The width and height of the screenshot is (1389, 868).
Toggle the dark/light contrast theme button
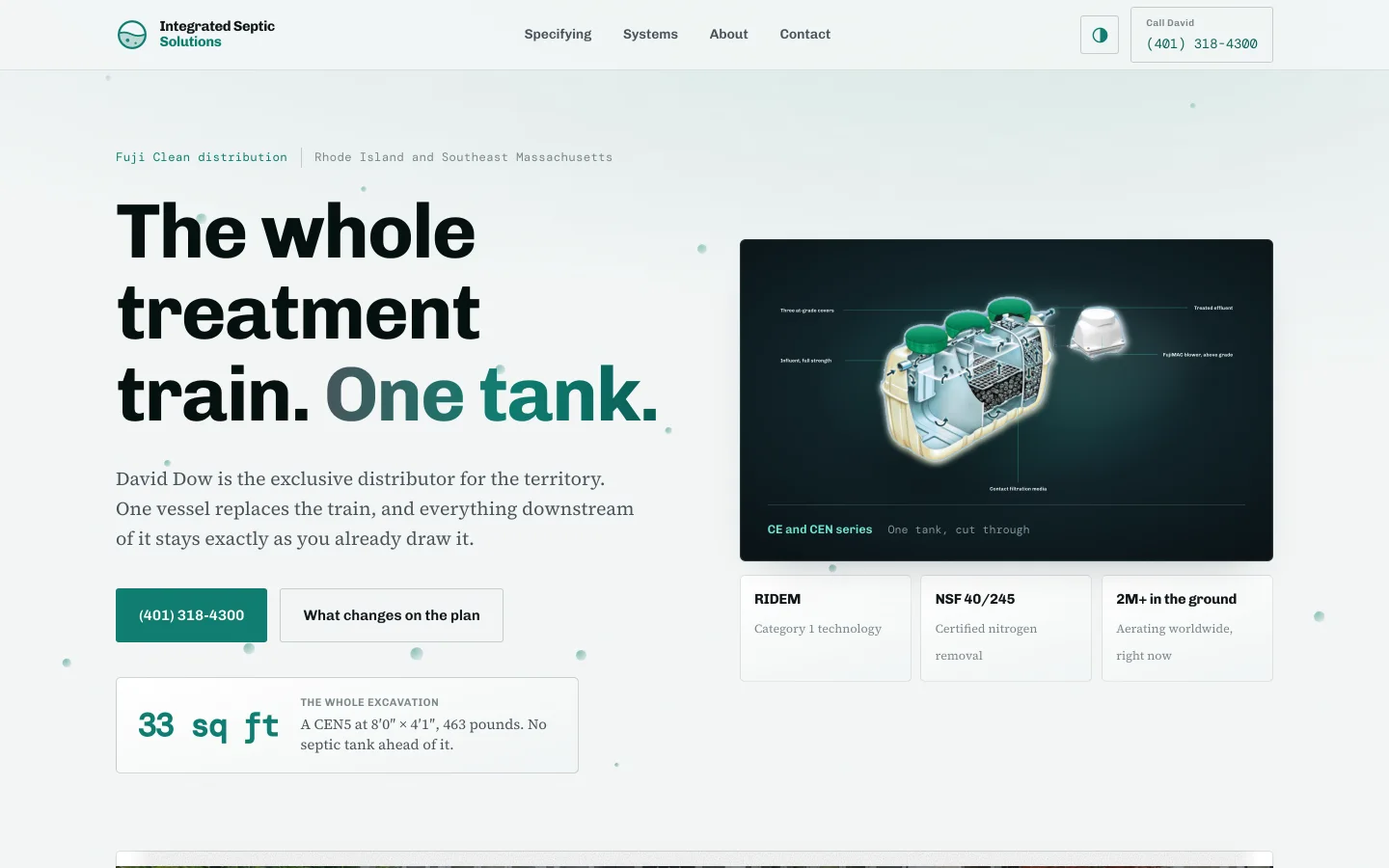pos(1100,35)
